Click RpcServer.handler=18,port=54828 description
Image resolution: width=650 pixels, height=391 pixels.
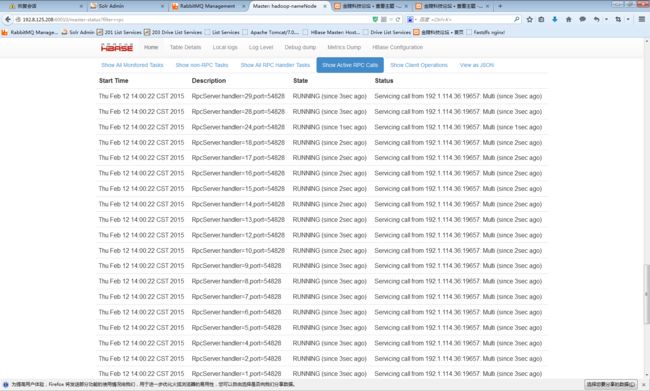[238, 143]
